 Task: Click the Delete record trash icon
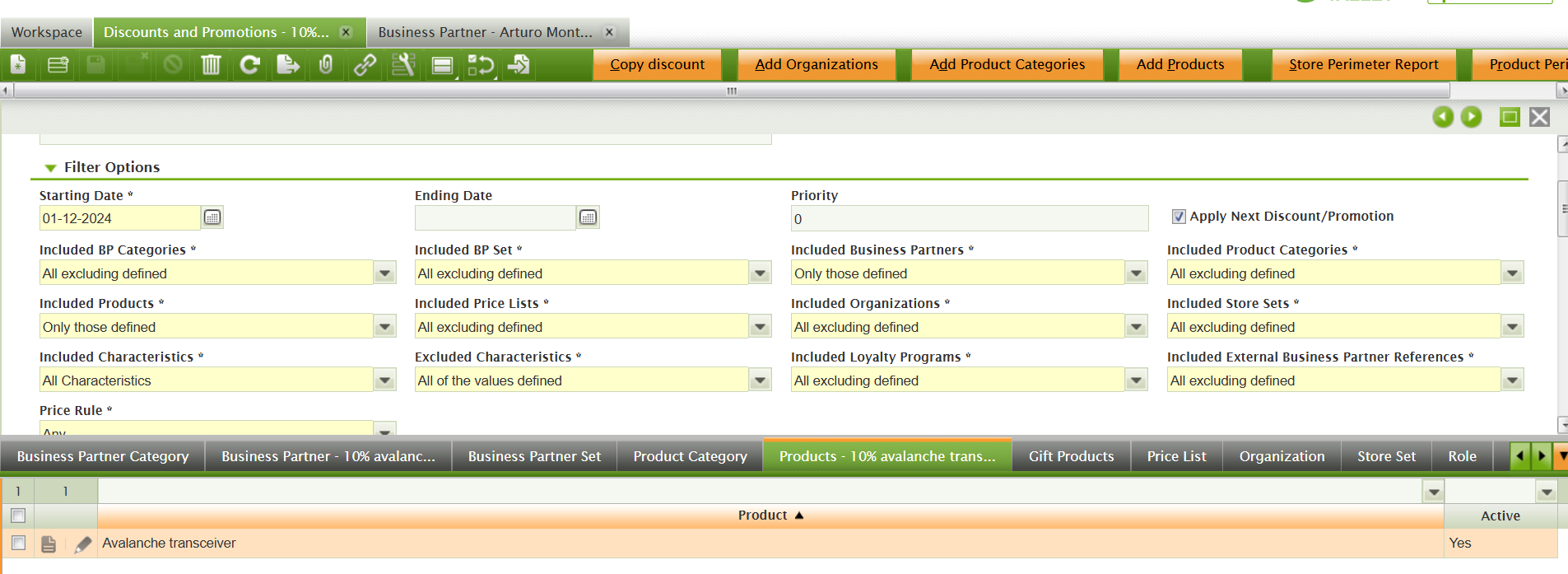tap(211, 64)
